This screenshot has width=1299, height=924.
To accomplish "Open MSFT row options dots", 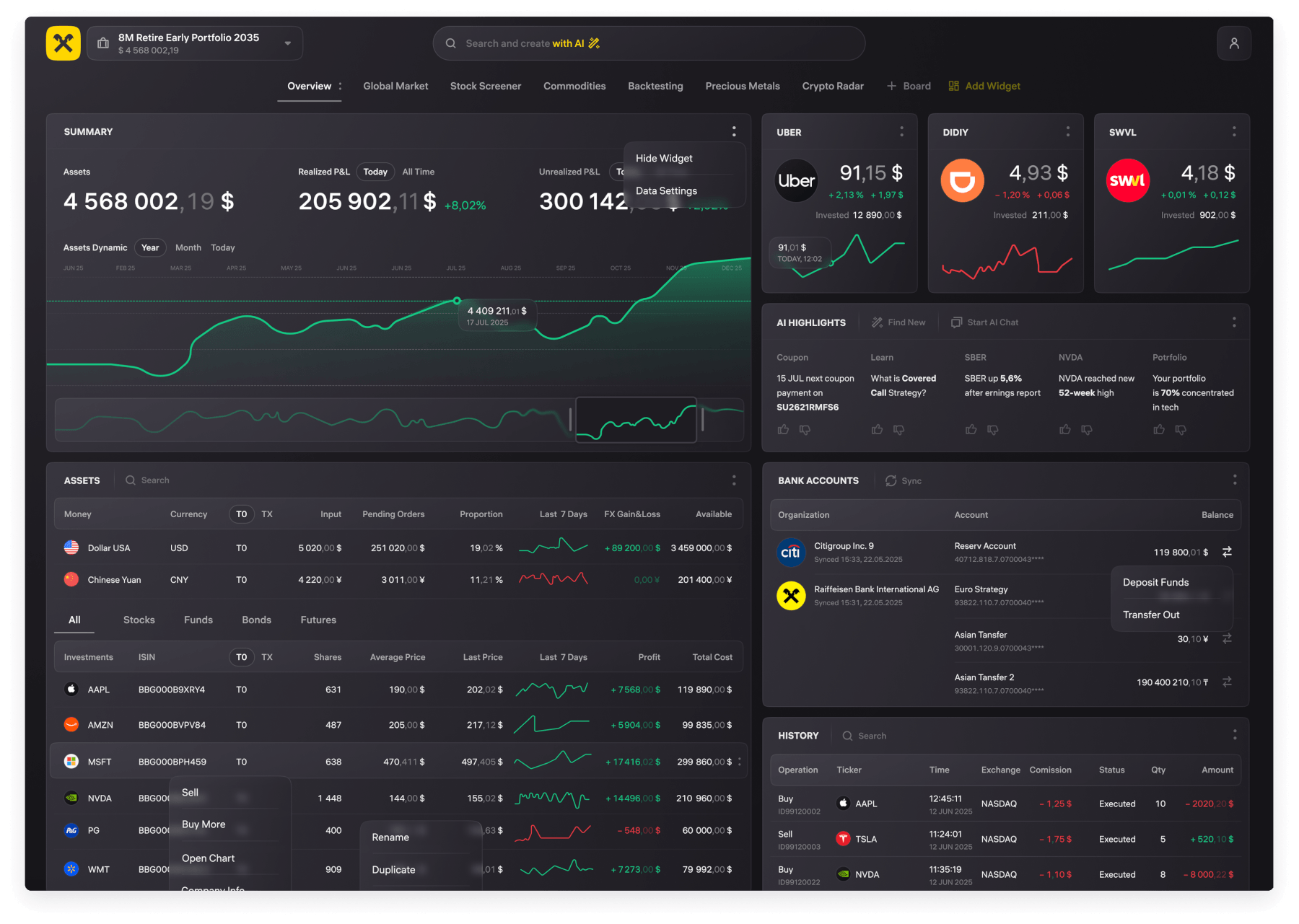I will pyautogui.click(x=740, y=762).
